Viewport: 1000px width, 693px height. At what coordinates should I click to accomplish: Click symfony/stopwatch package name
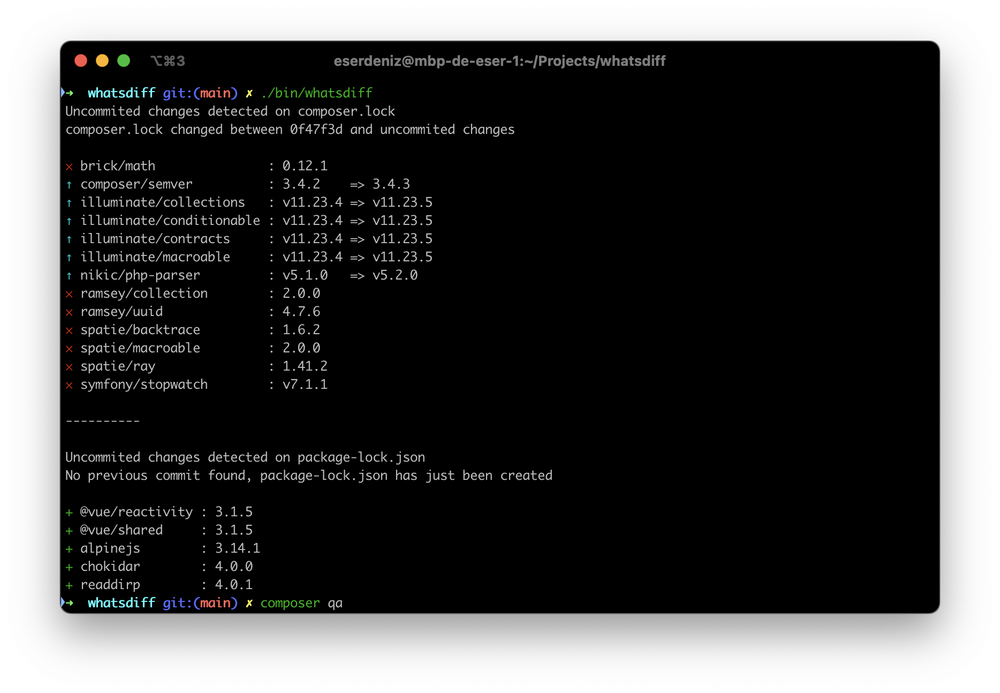144,384
